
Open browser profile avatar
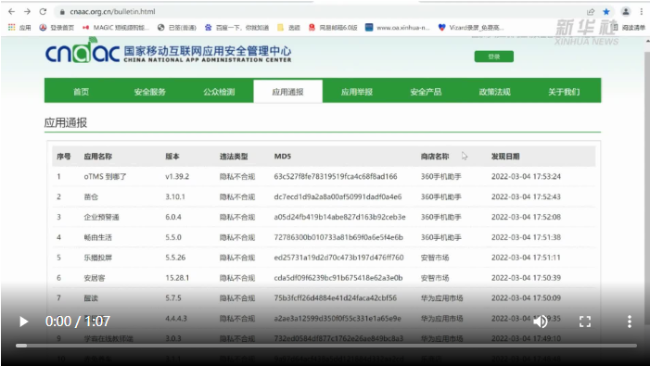[626, 12]
